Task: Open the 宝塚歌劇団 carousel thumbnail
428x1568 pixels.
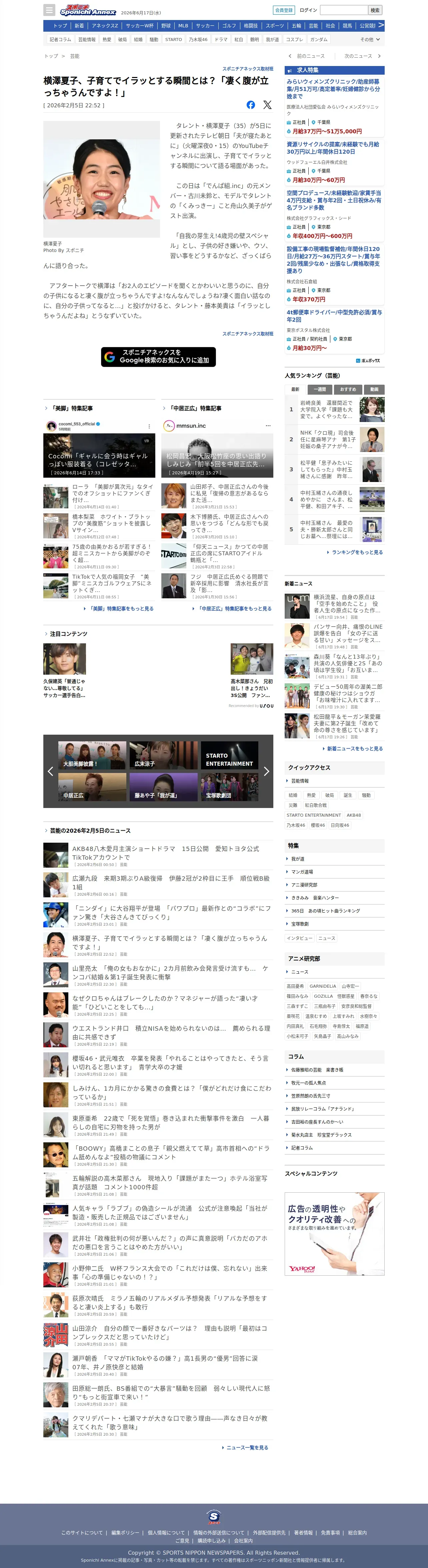Action: (230, 787)
